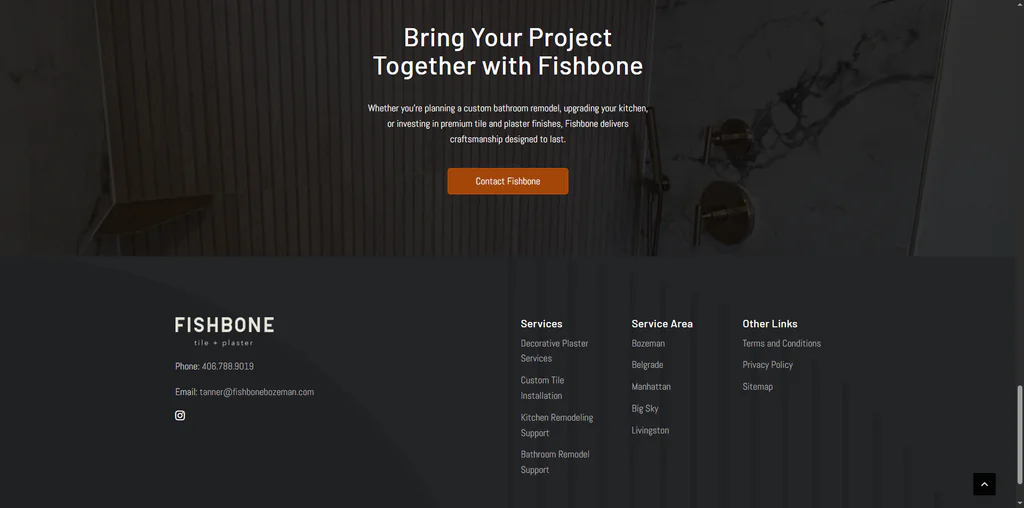Open Decorative Plaster Services link

point(554,351)
